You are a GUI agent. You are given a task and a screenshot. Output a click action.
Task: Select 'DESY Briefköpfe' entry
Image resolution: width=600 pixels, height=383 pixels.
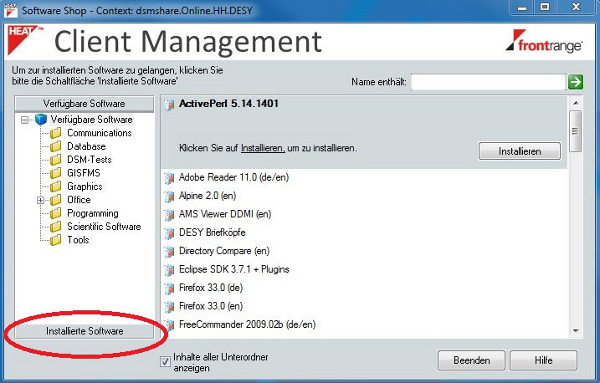212,233
